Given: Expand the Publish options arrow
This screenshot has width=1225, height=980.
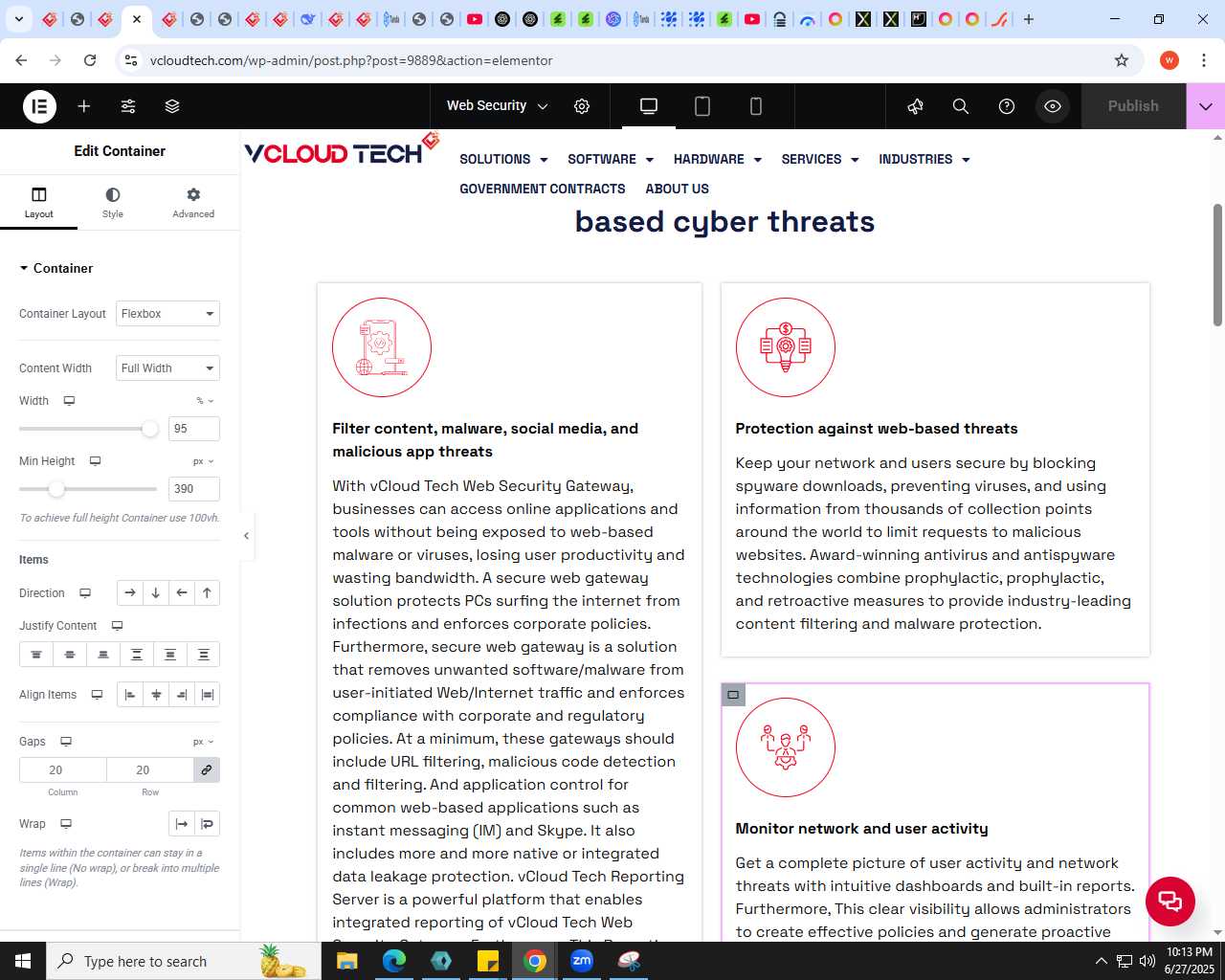Looking at the screenshot, I should coord(1206,106).
